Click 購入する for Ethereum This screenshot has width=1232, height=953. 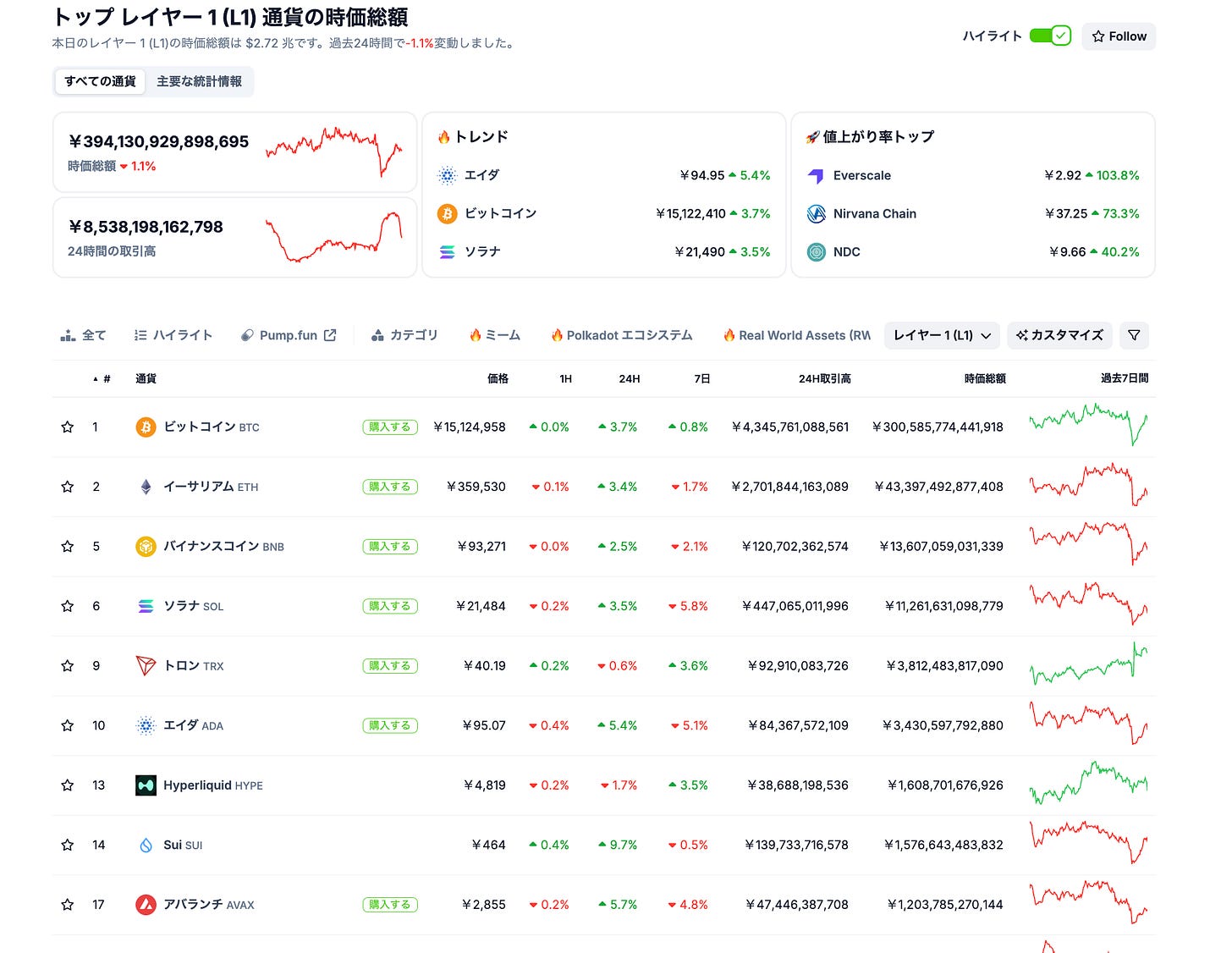[390, 487]
